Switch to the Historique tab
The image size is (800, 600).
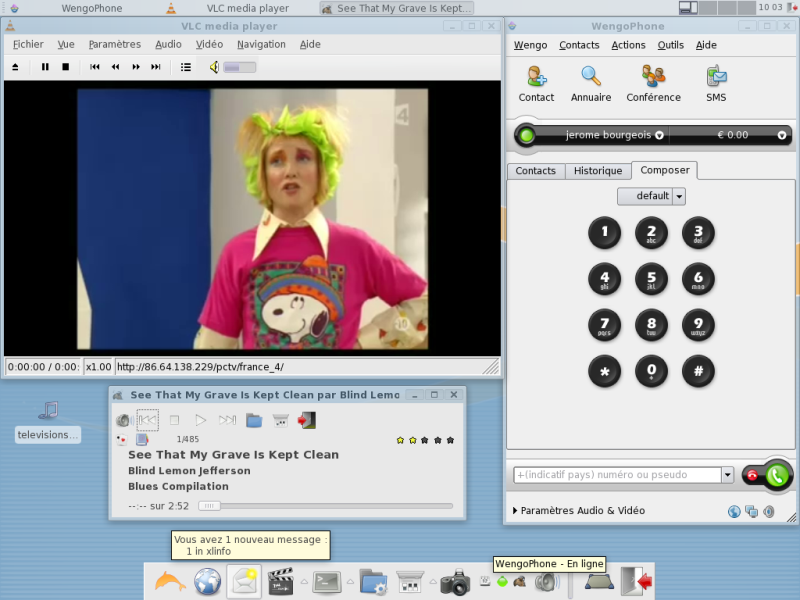coord(598,171)
